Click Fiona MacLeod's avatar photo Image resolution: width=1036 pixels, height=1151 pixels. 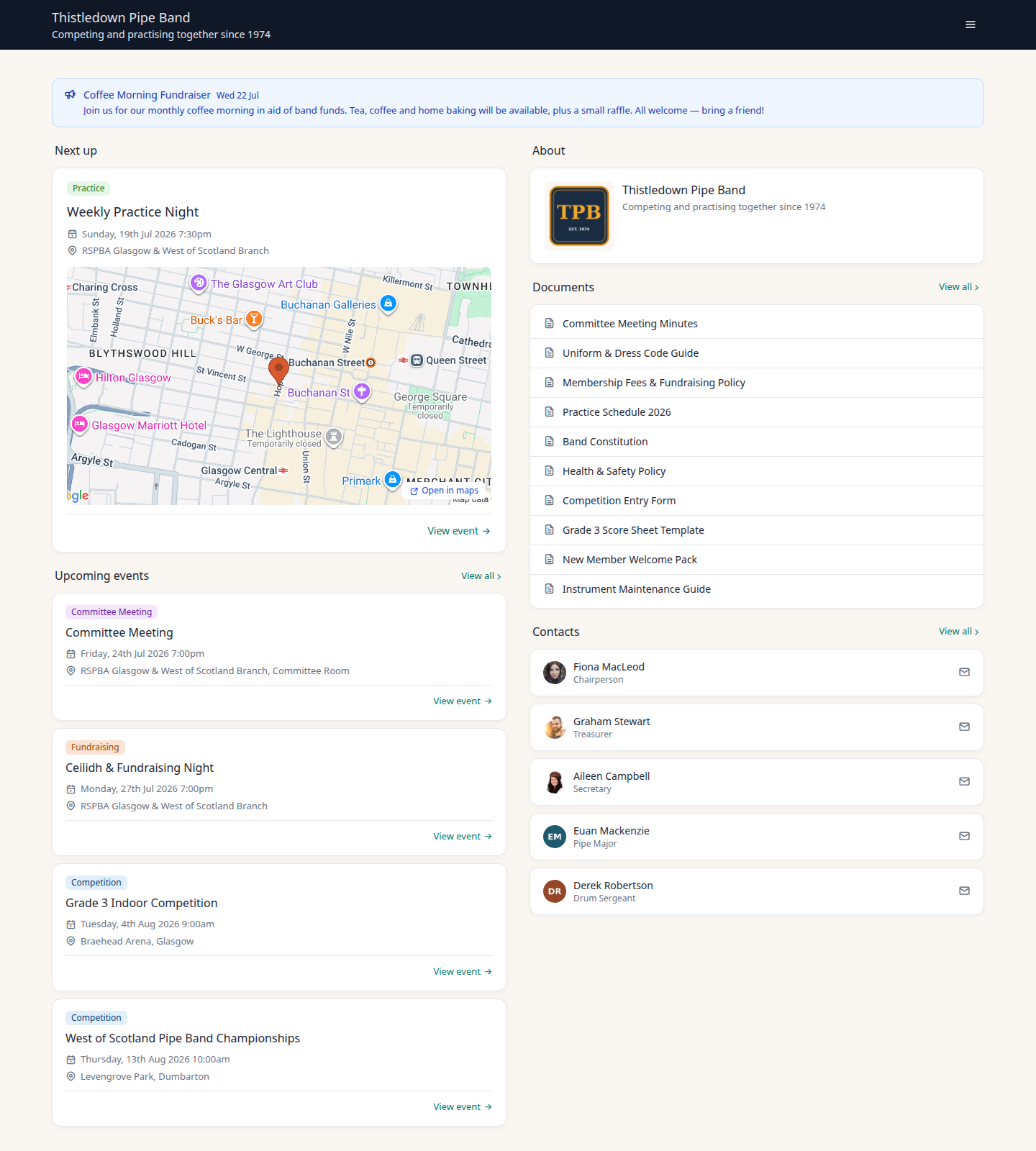555,673
